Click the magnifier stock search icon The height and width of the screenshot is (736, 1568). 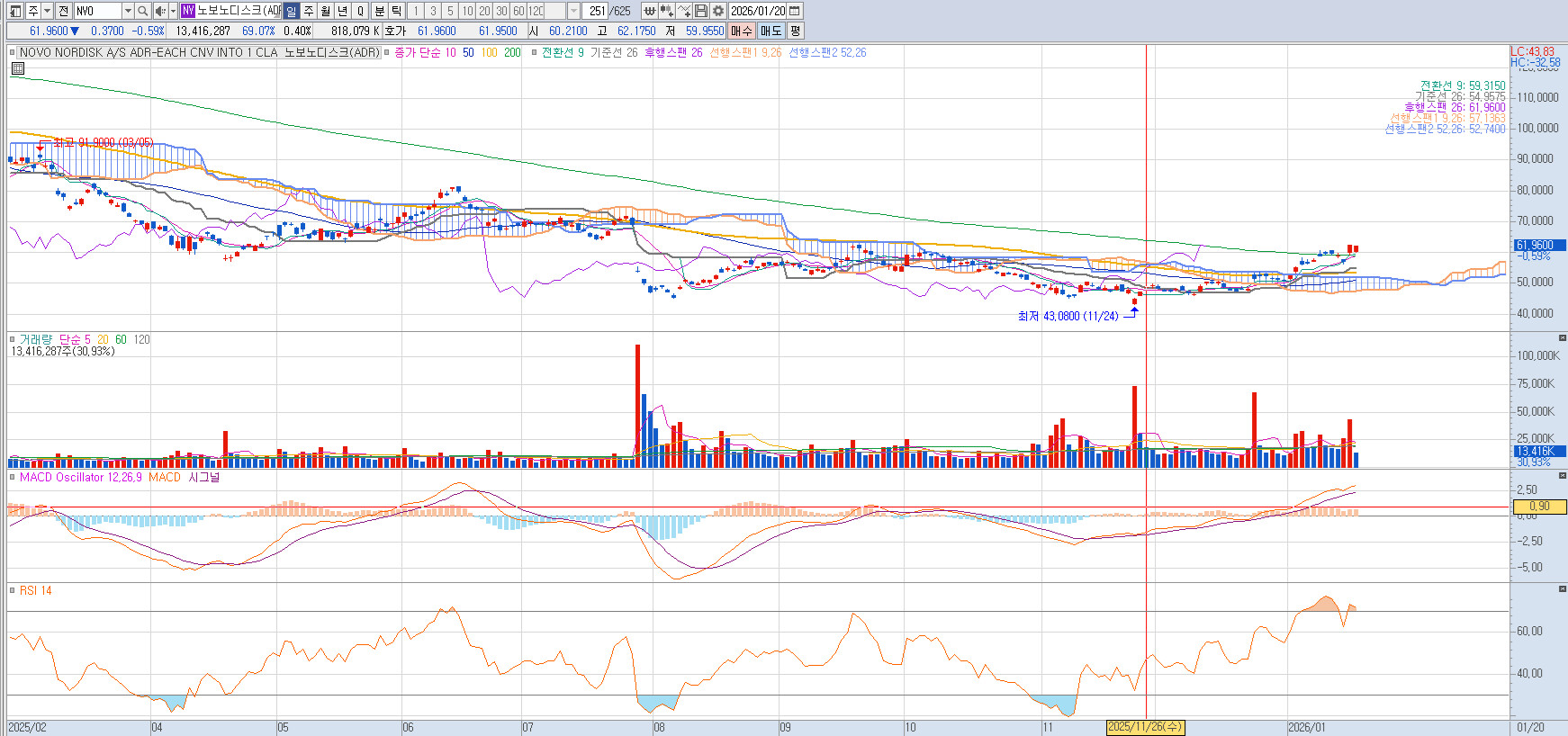coord(142,11)
